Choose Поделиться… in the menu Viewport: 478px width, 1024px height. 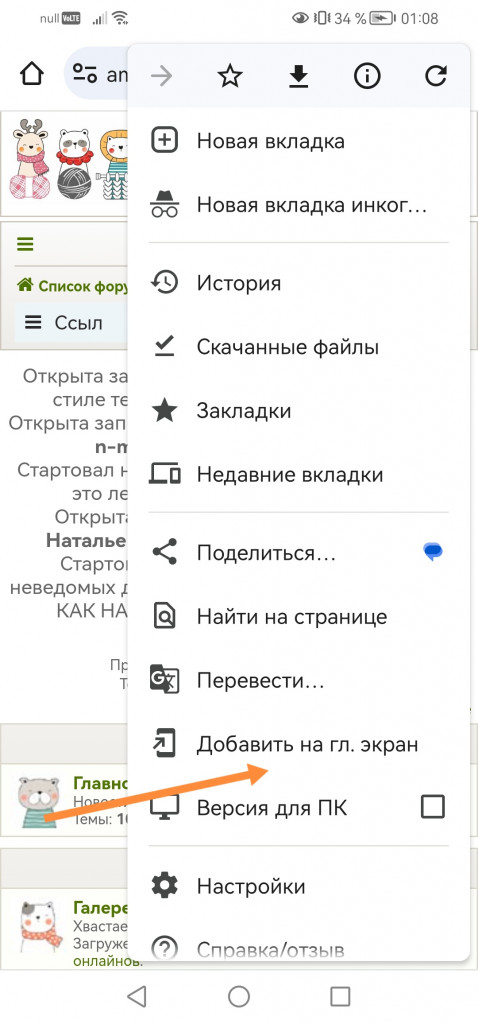coord(266,553)
